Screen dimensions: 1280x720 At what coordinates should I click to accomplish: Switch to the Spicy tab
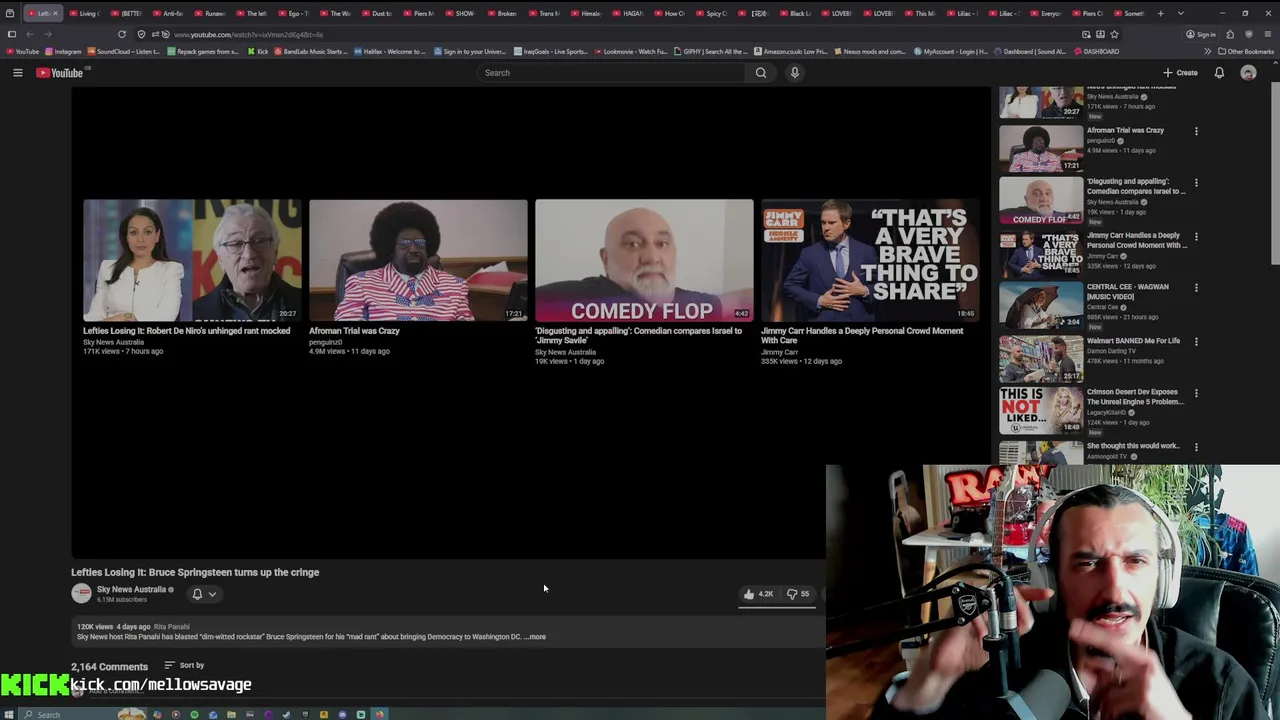point(711,13)
